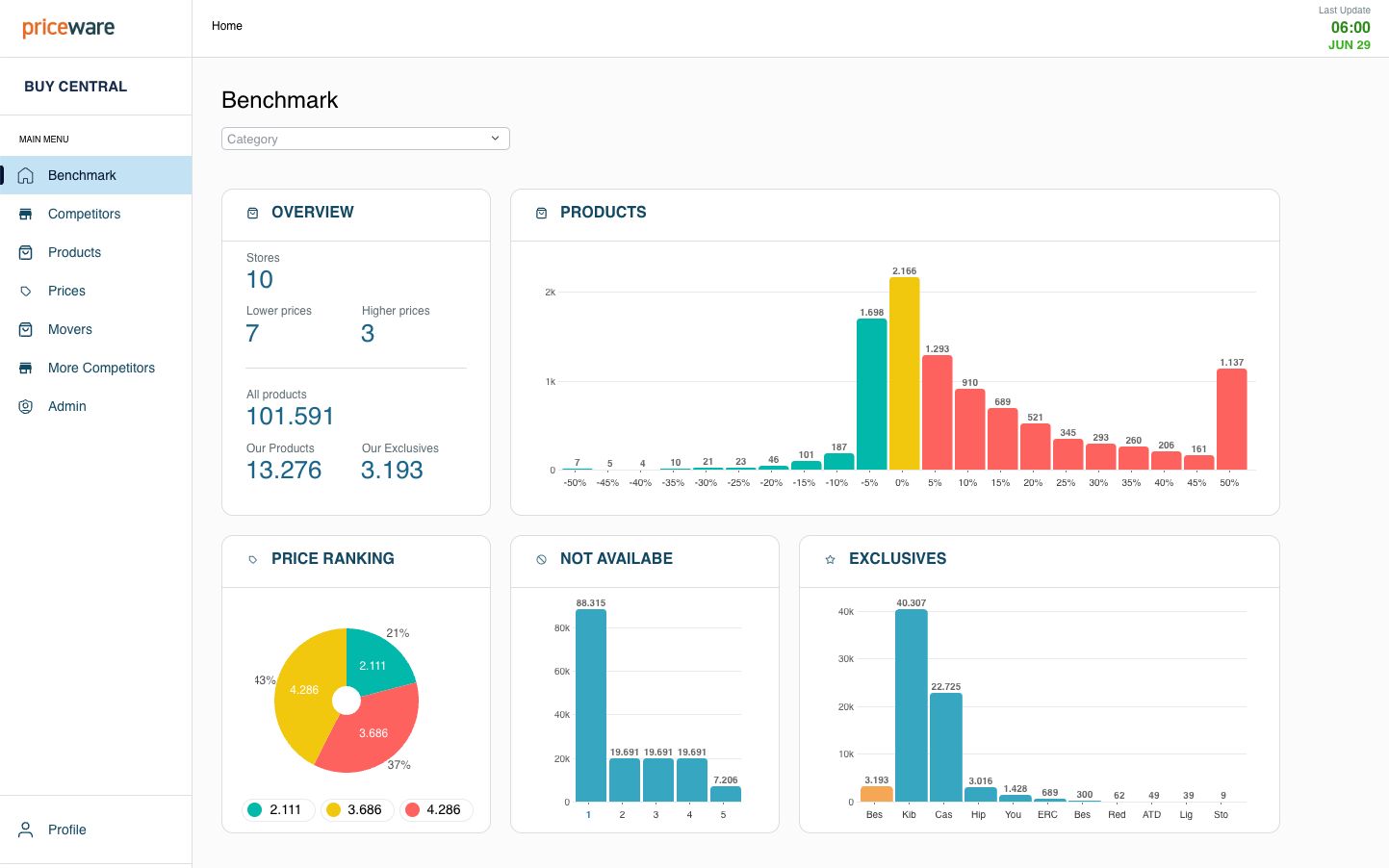
Task: Click the yellow 0% bar in Products chart
Action: pyautogui.click(x=904, y=373)
